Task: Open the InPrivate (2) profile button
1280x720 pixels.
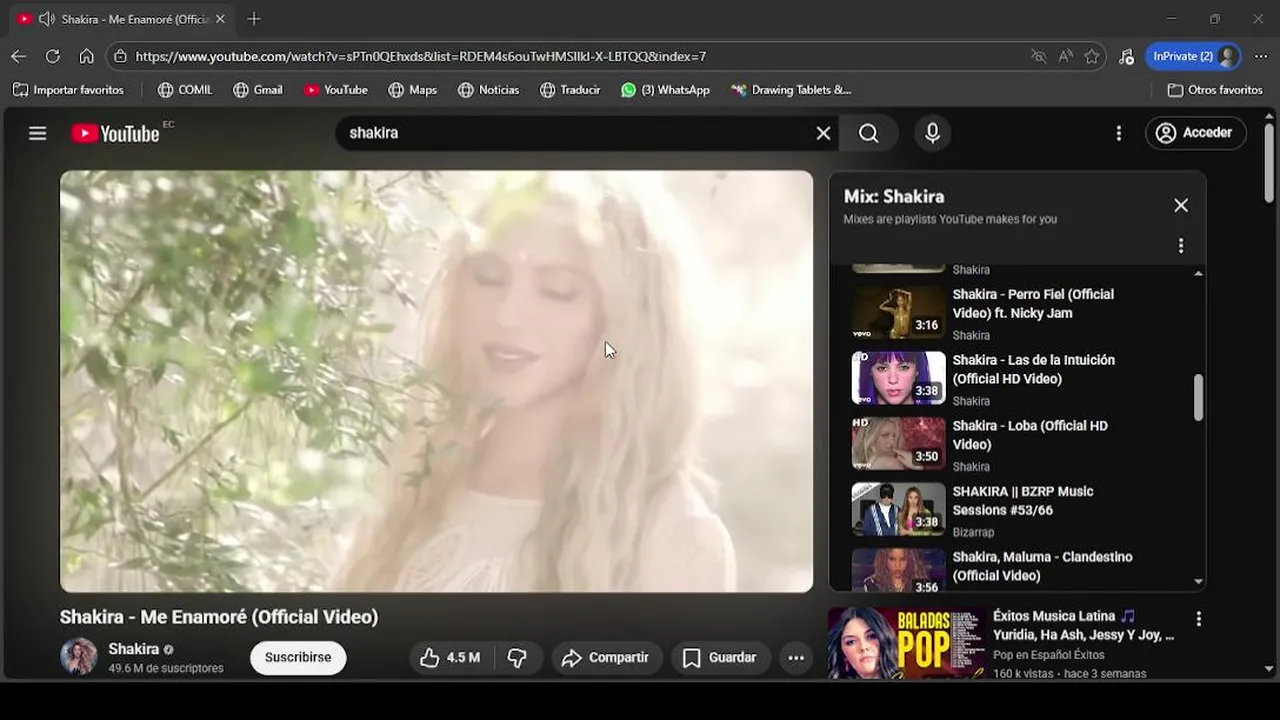Action: [x=1194, y=56]
